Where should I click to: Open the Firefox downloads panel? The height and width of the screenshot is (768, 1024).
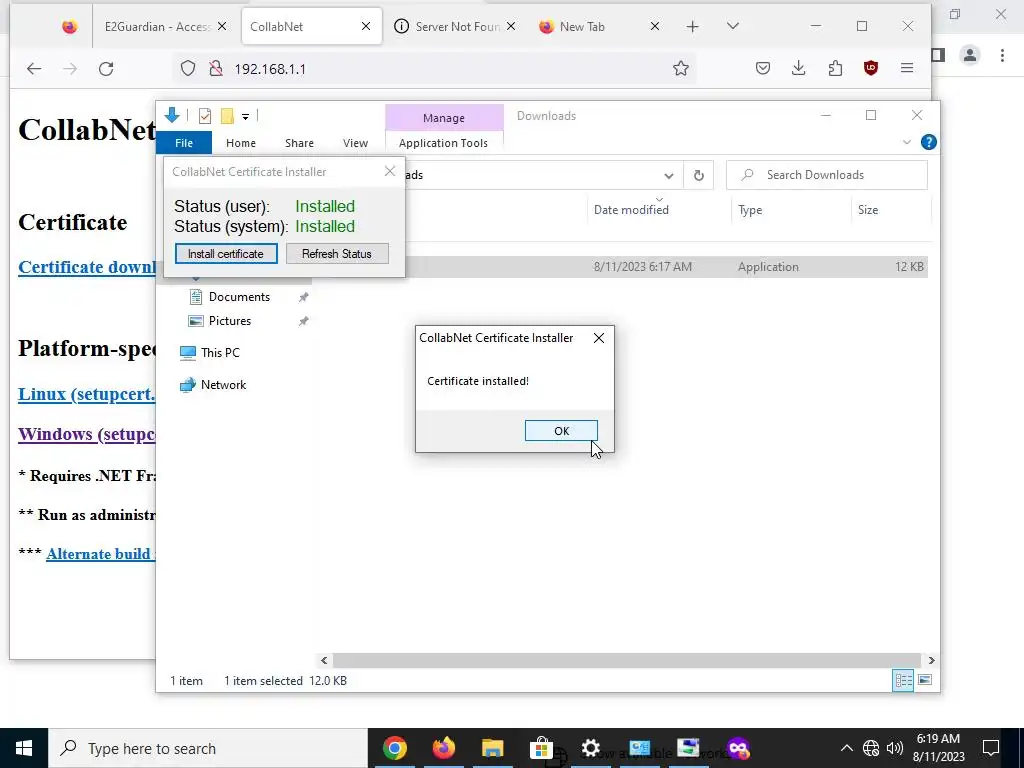[x=799, y=68]
